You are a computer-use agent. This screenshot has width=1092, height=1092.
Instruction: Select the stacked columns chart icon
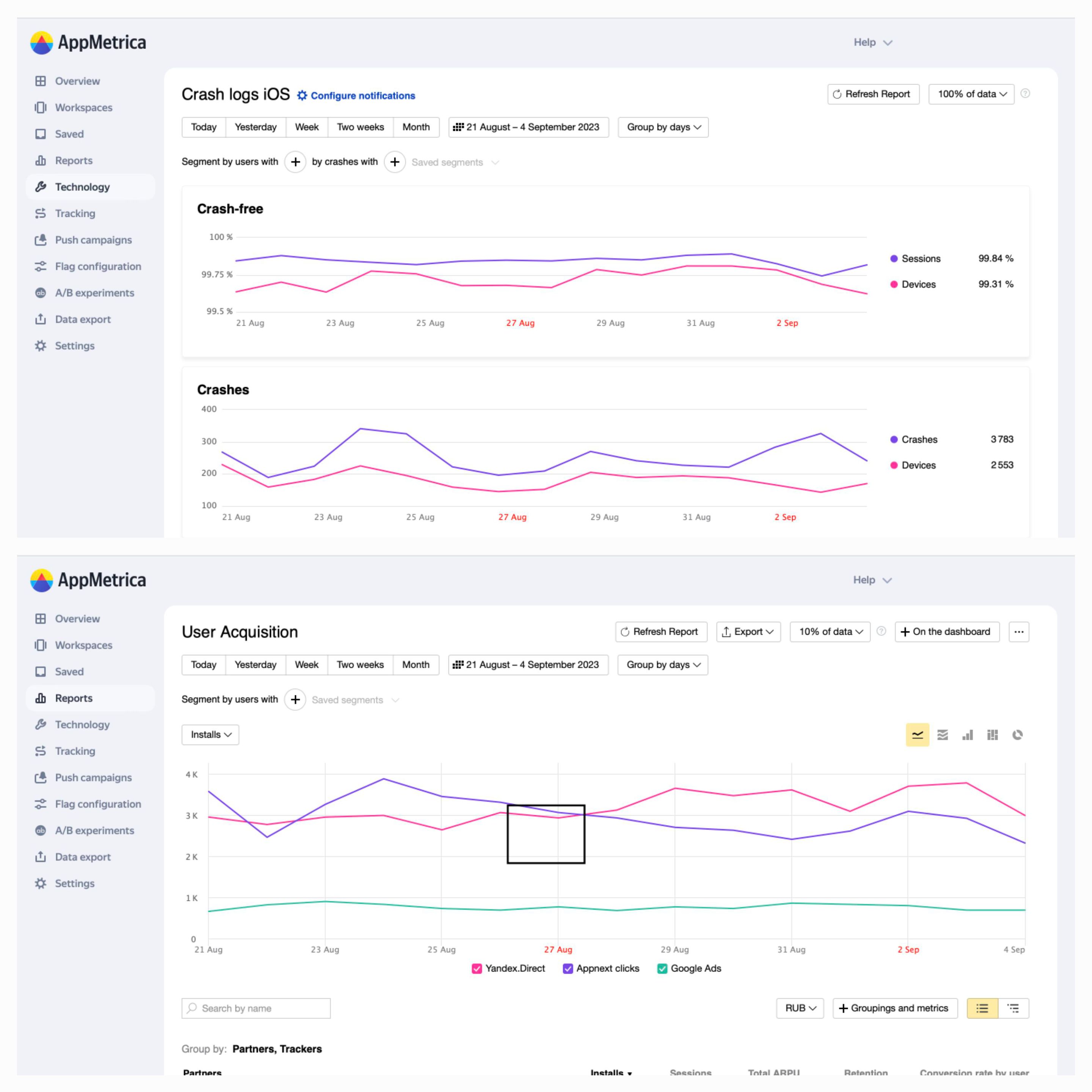click(x=993, y=735)
